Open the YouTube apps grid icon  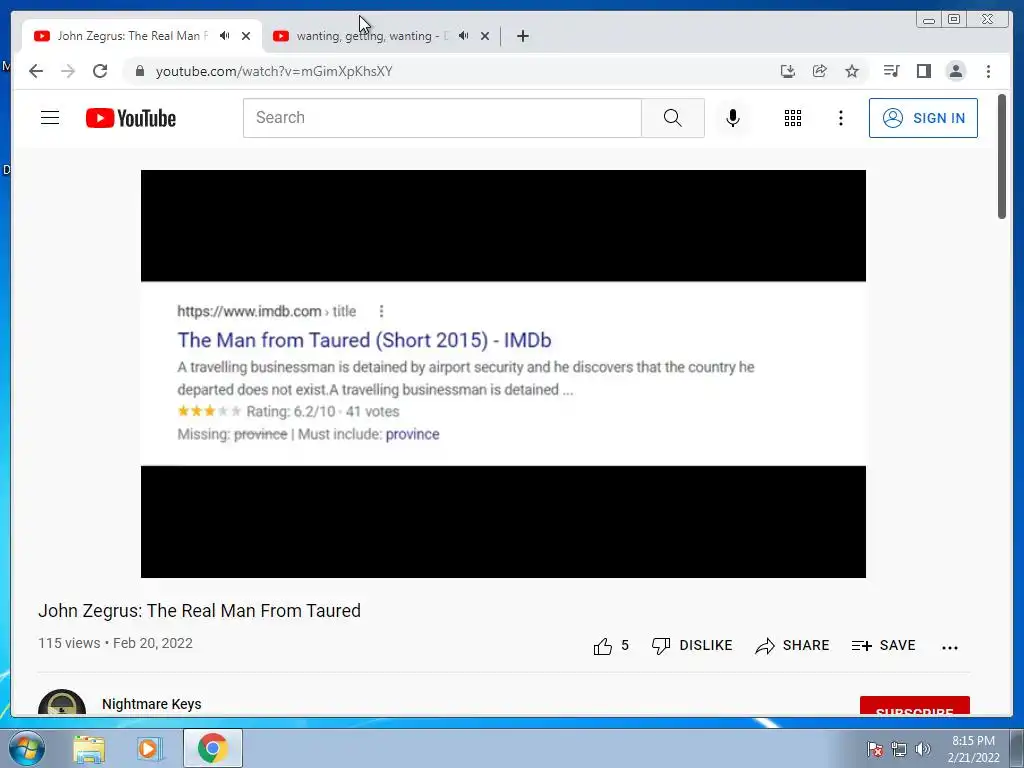(793, 118)
